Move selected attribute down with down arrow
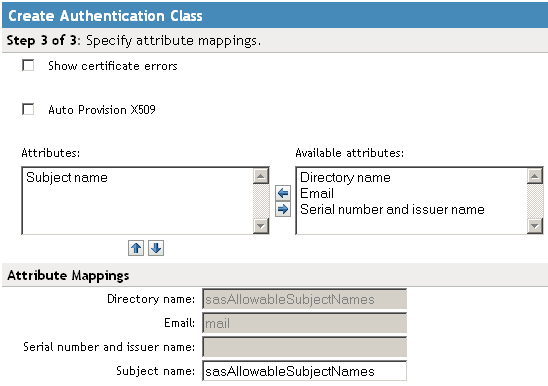Image resolution: width=548 pixels, height=386 pixels. click(156, 248)
